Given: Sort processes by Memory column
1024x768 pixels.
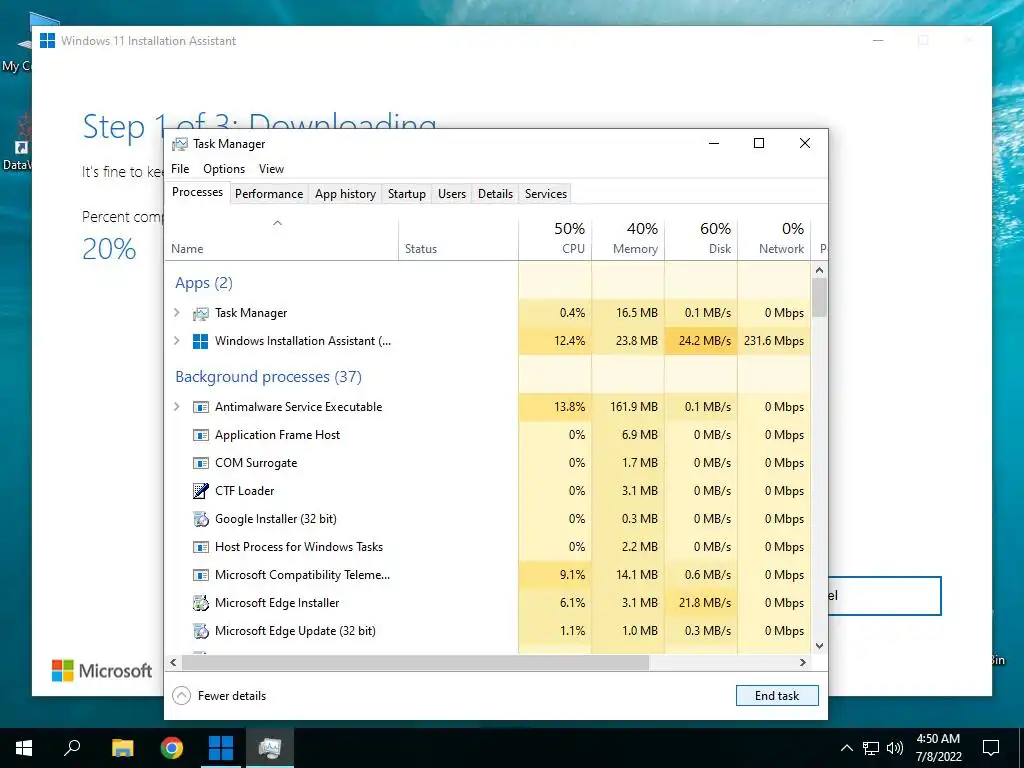Looking at the screenshot, I should pyautogui.click(x=628, y=239).
